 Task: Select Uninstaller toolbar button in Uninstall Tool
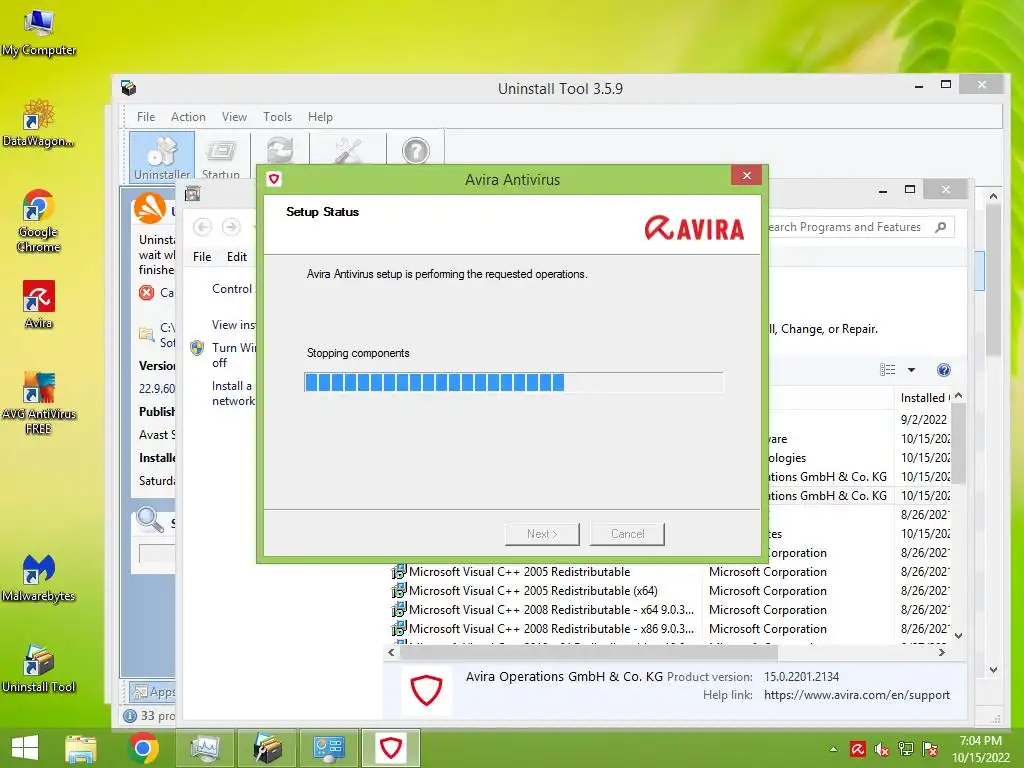(162, 157)
